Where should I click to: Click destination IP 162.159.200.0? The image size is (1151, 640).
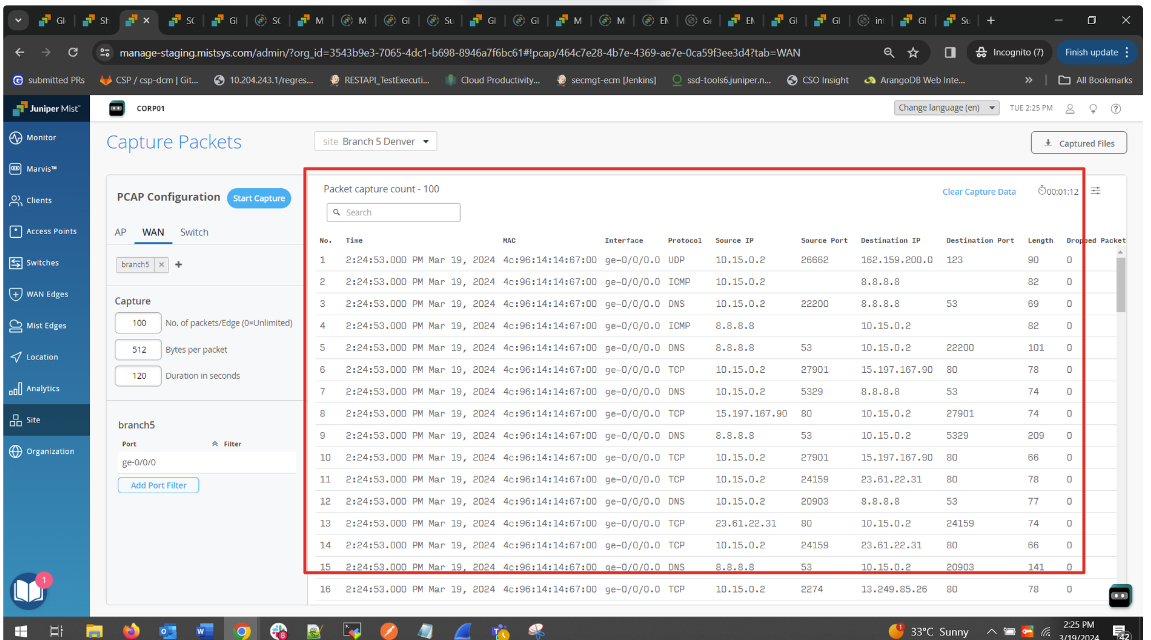(896, 260)
